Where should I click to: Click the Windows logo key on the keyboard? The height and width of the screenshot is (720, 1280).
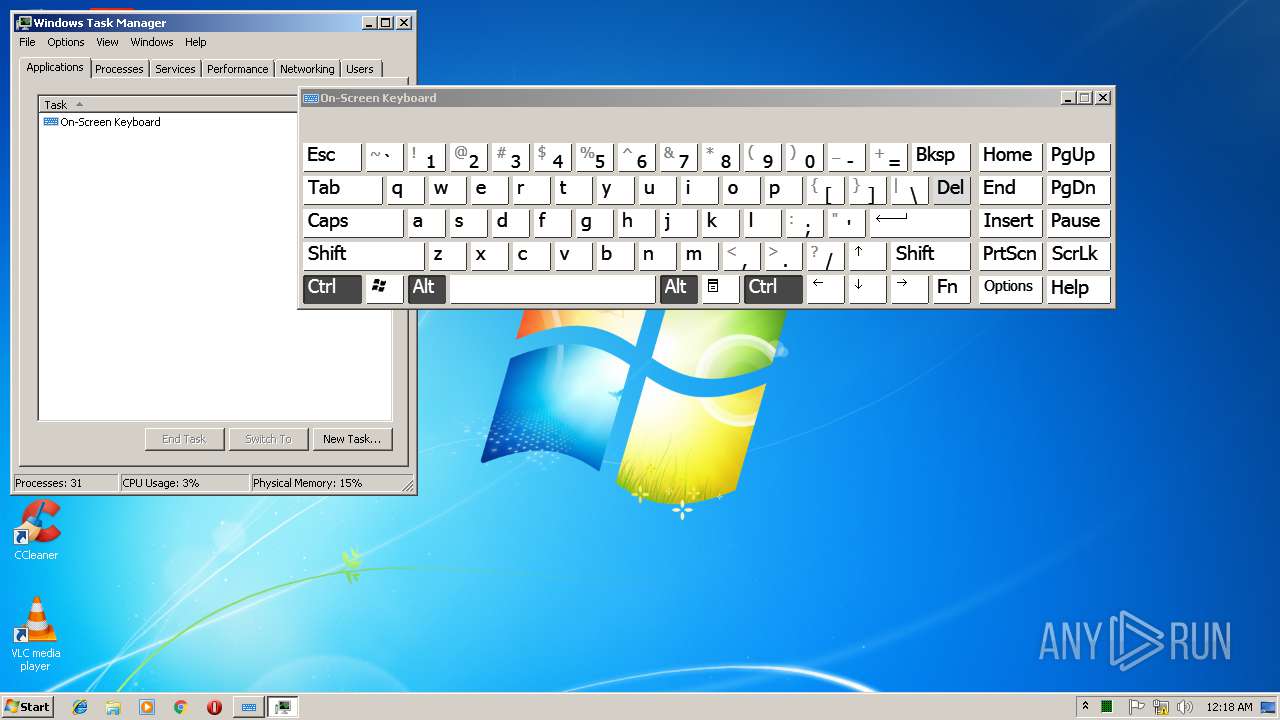click(x=384, y=288)
